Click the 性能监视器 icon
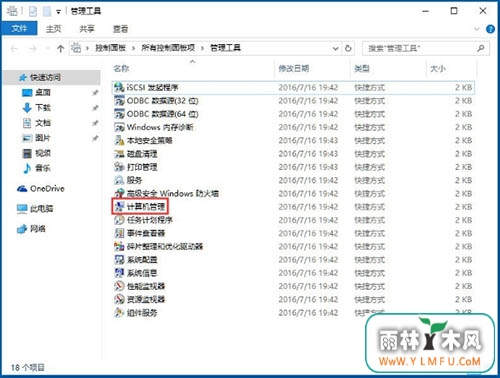The height and width of the screenshot is (378, 500). coord(119,286)
